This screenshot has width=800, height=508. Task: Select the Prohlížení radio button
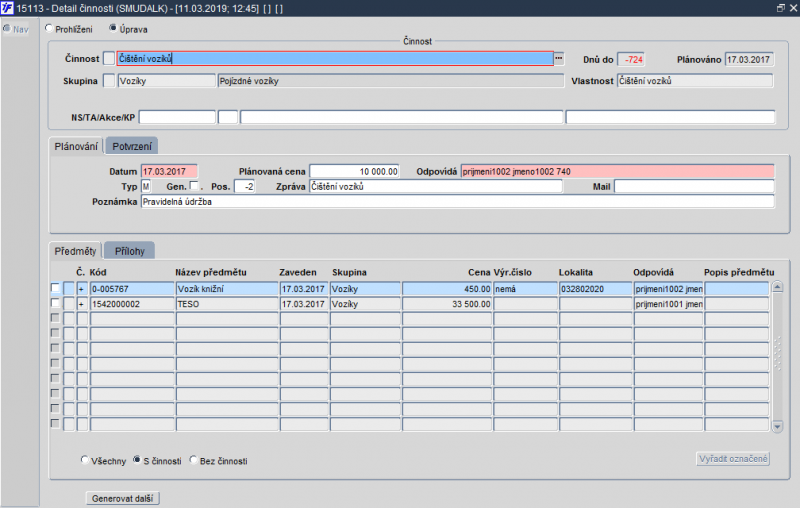coord(49,29)
